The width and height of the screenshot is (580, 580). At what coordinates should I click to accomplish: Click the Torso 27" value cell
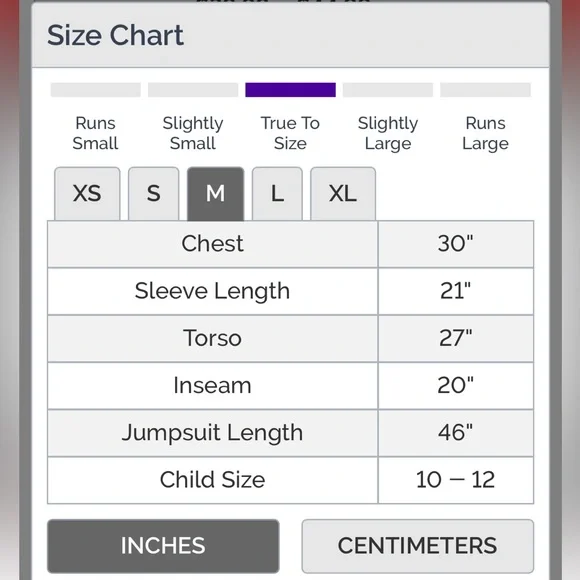456,338
